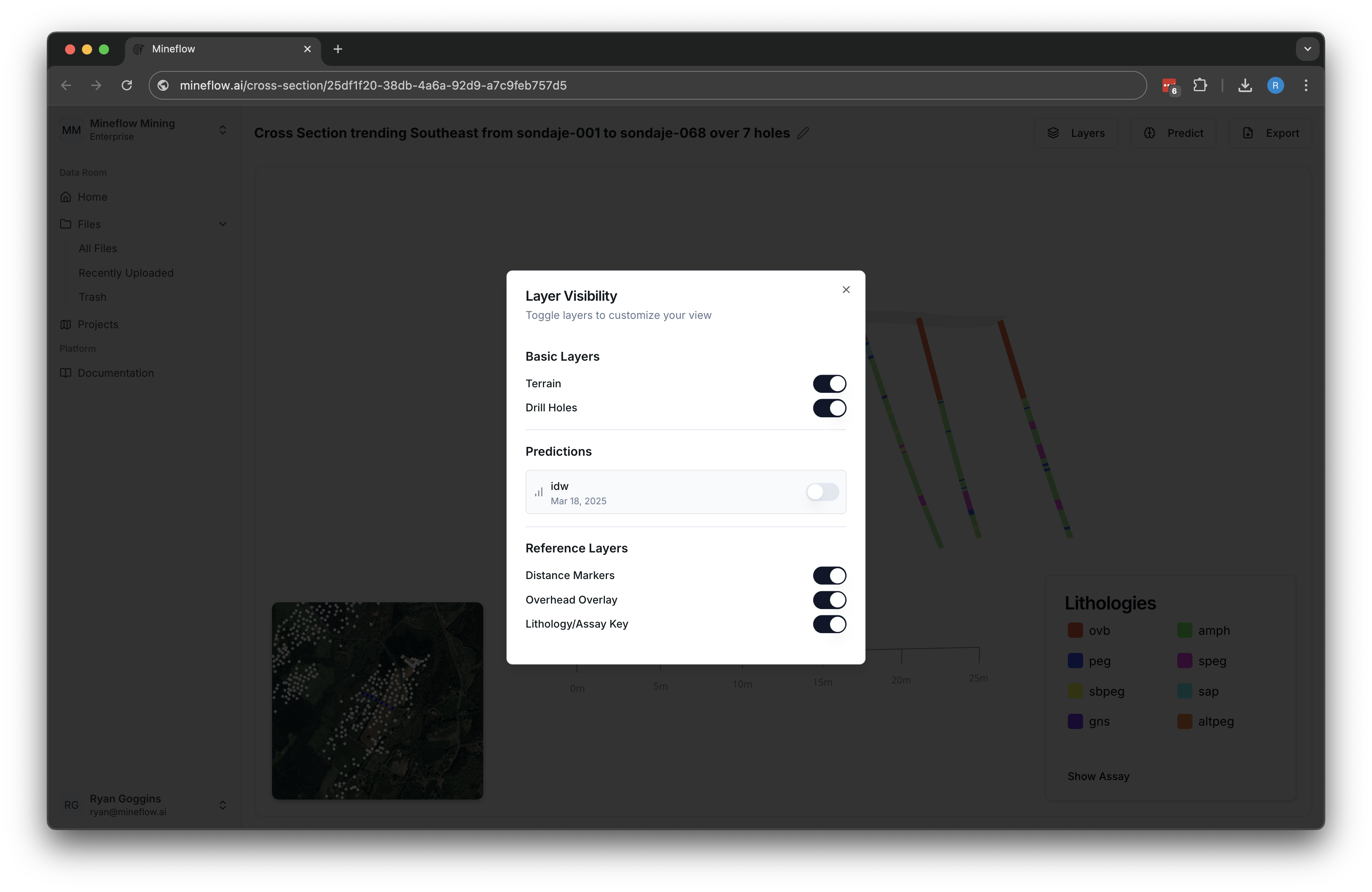Open the Layers panel icon
Screen dimensions: 1372x892
[x=1053, y=133]
